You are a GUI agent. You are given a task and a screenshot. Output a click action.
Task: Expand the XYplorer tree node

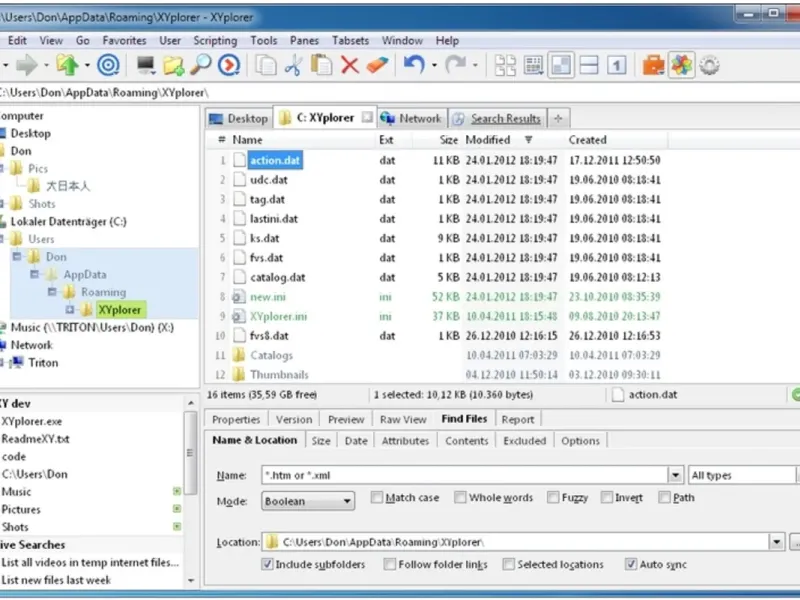point(69,310)
